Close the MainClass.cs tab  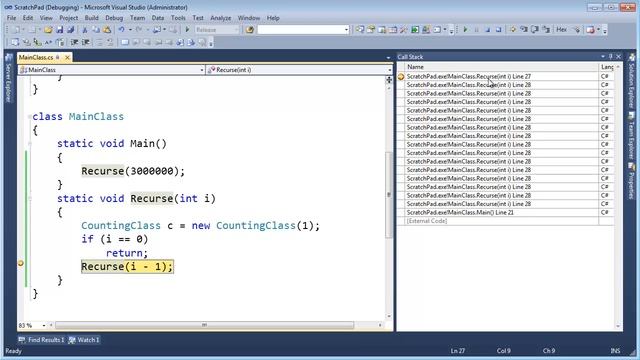point(67,58)
